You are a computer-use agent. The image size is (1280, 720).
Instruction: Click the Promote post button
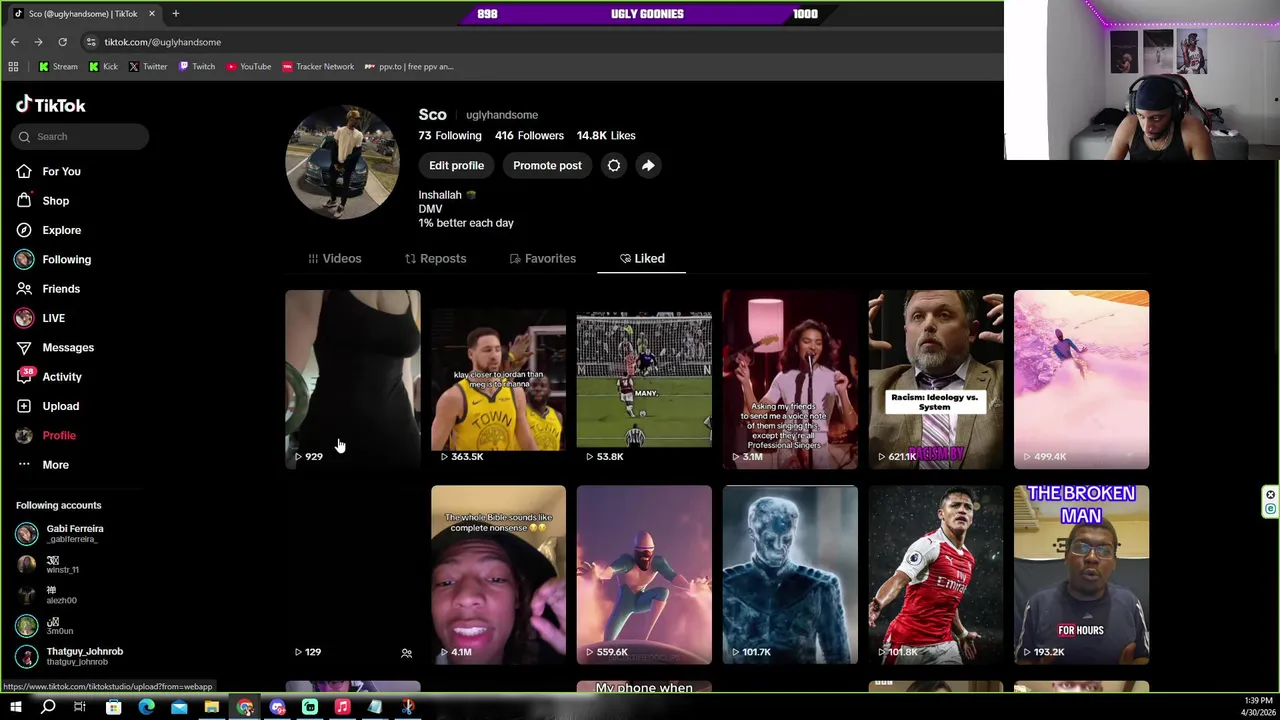coord(547,165)
